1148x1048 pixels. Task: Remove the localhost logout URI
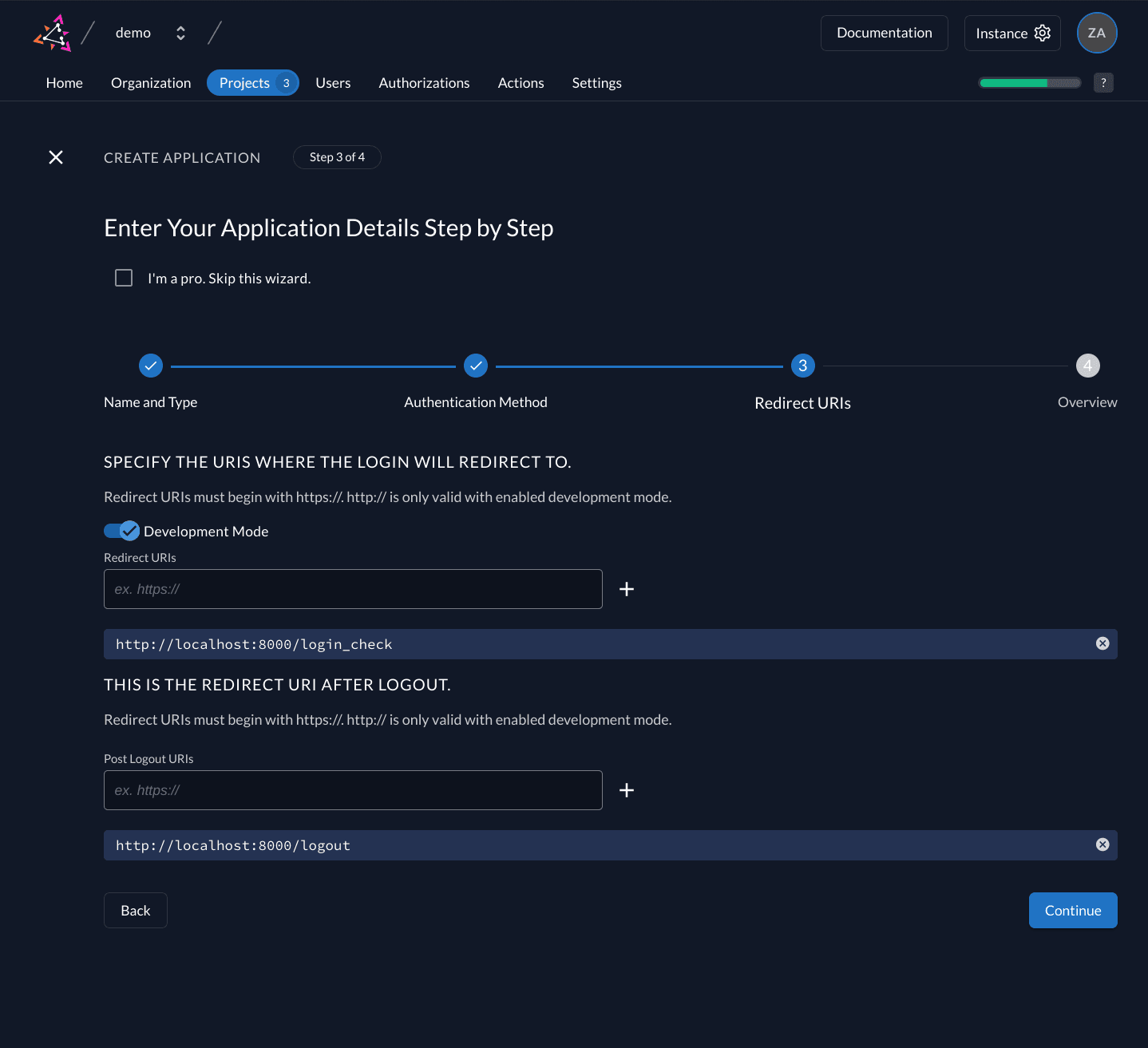(x=1102, y=844)
